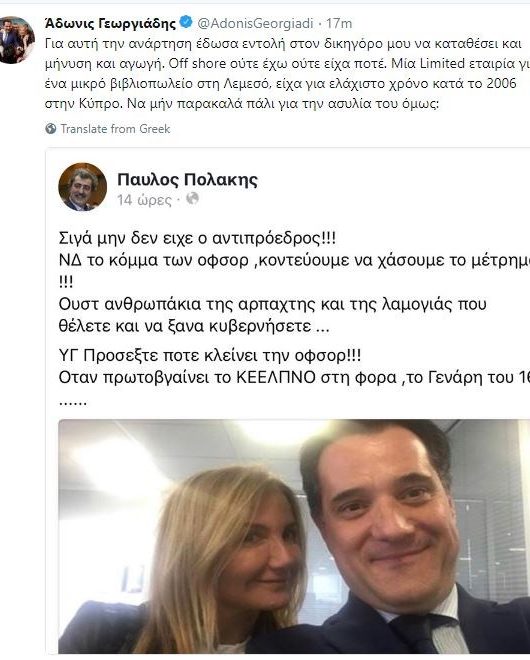Select Translate from Greek
This screenshot has width=530, height=660.
point(115,129)
